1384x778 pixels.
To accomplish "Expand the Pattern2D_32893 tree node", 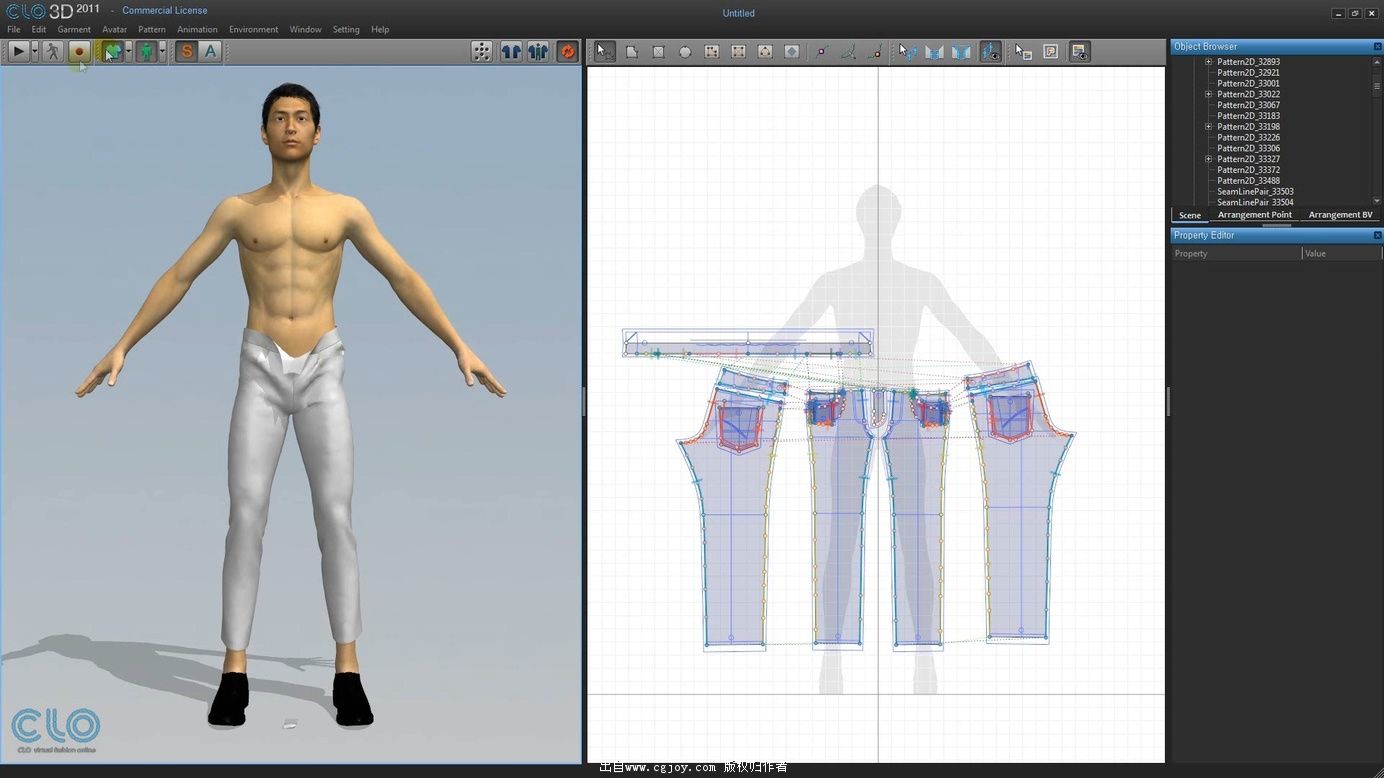I will 1208,62.
